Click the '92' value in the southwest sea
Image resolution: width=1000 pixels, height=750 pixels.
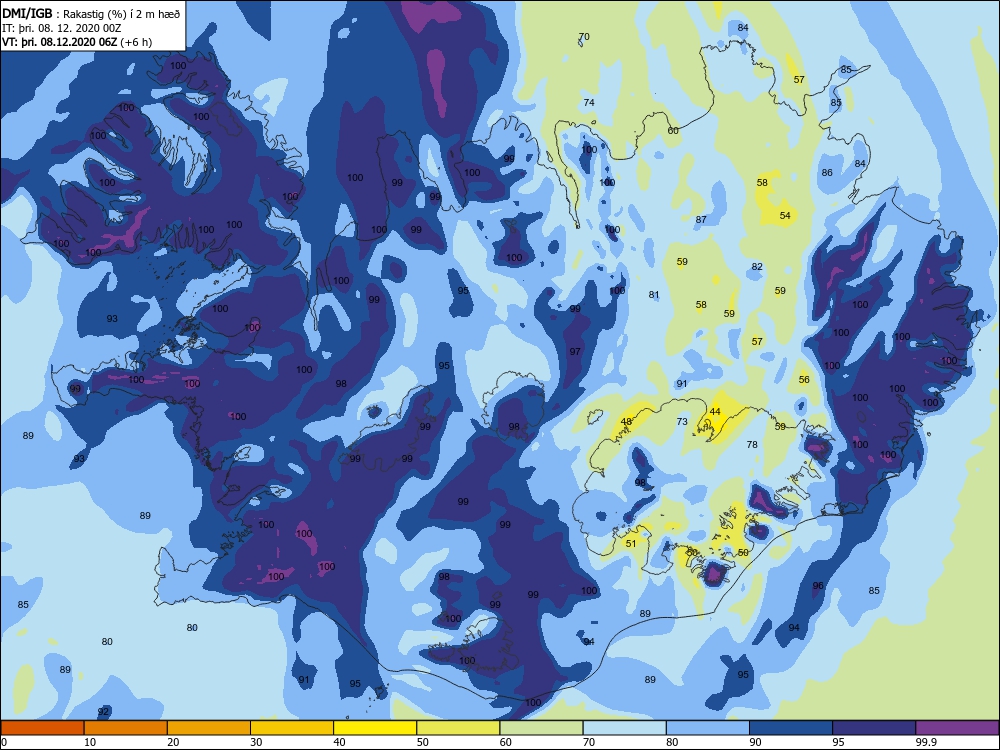click(x=103, y=712)
